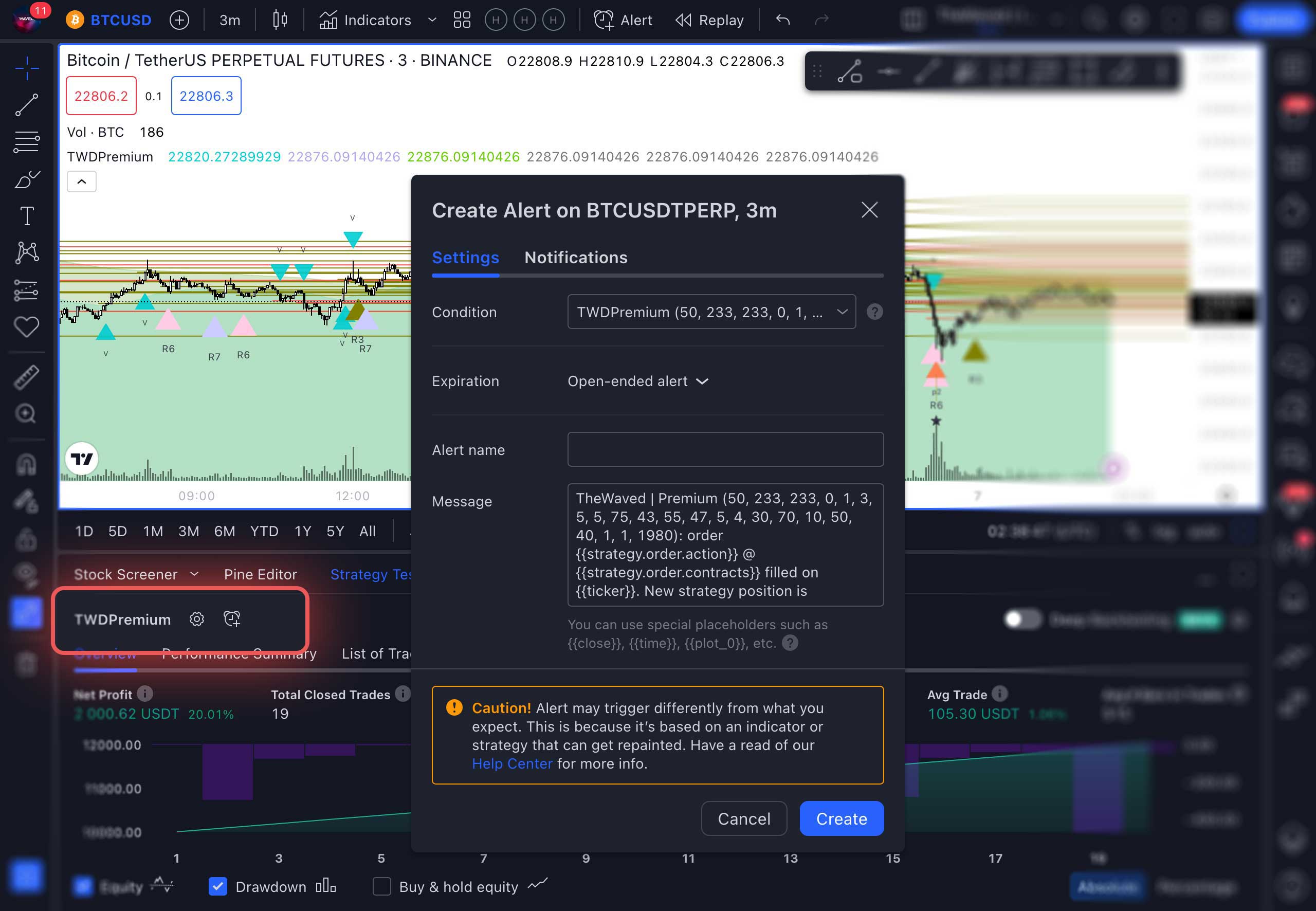
Task: Click the TWDPremium indicator legend label
Action: (x=110, y=157)
